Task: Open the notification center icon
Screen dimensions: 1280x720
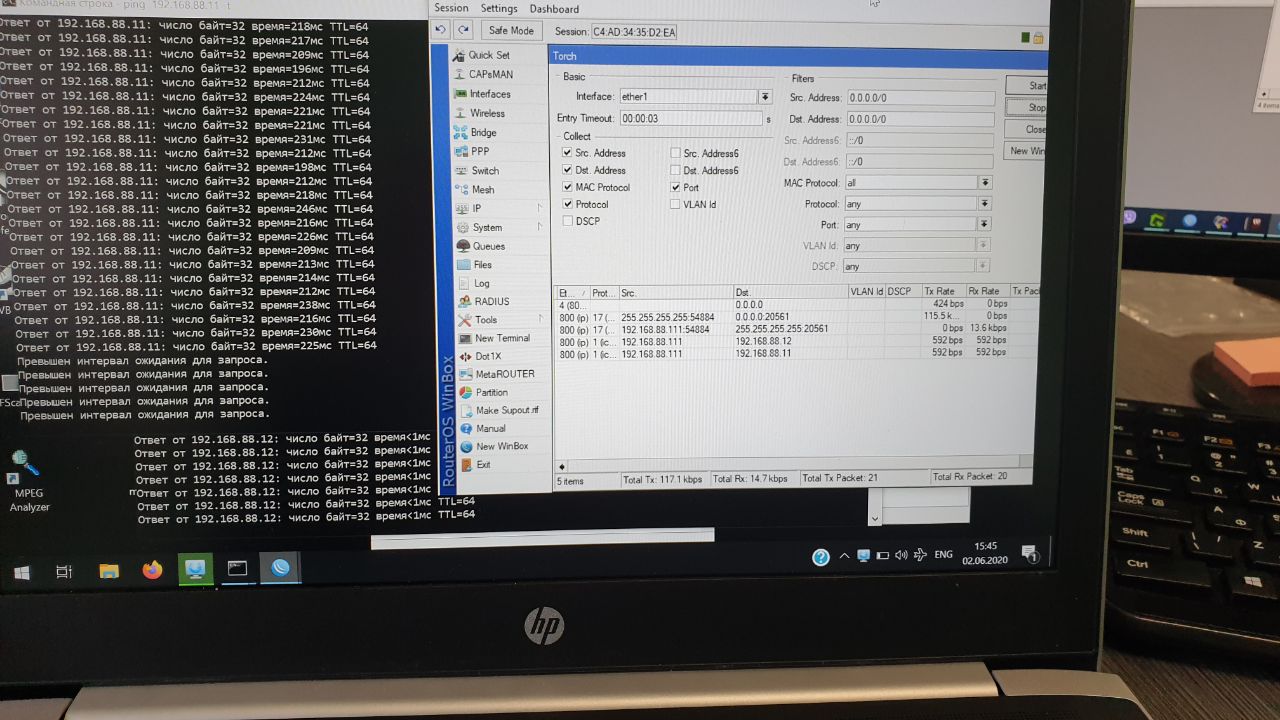Action: 1031,553
